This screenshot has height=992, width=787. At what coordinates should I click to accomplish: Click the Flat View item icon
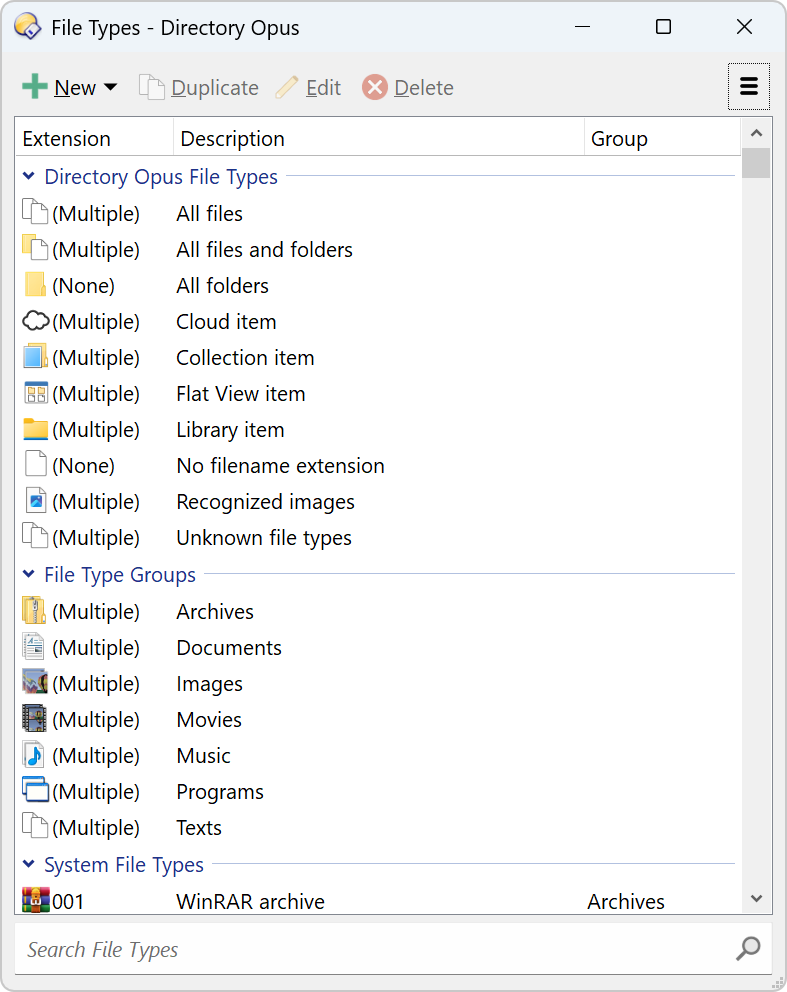tap(35, 394)
